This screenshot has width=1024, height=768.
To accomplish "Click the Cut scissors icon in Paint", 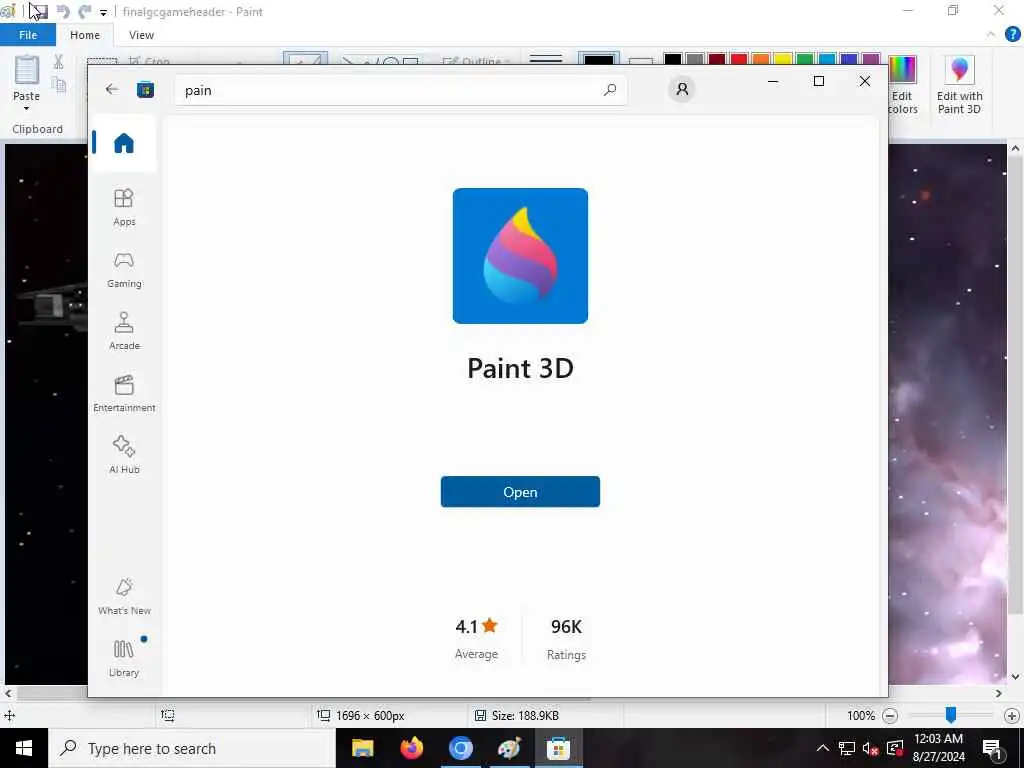I will point(58,62).
